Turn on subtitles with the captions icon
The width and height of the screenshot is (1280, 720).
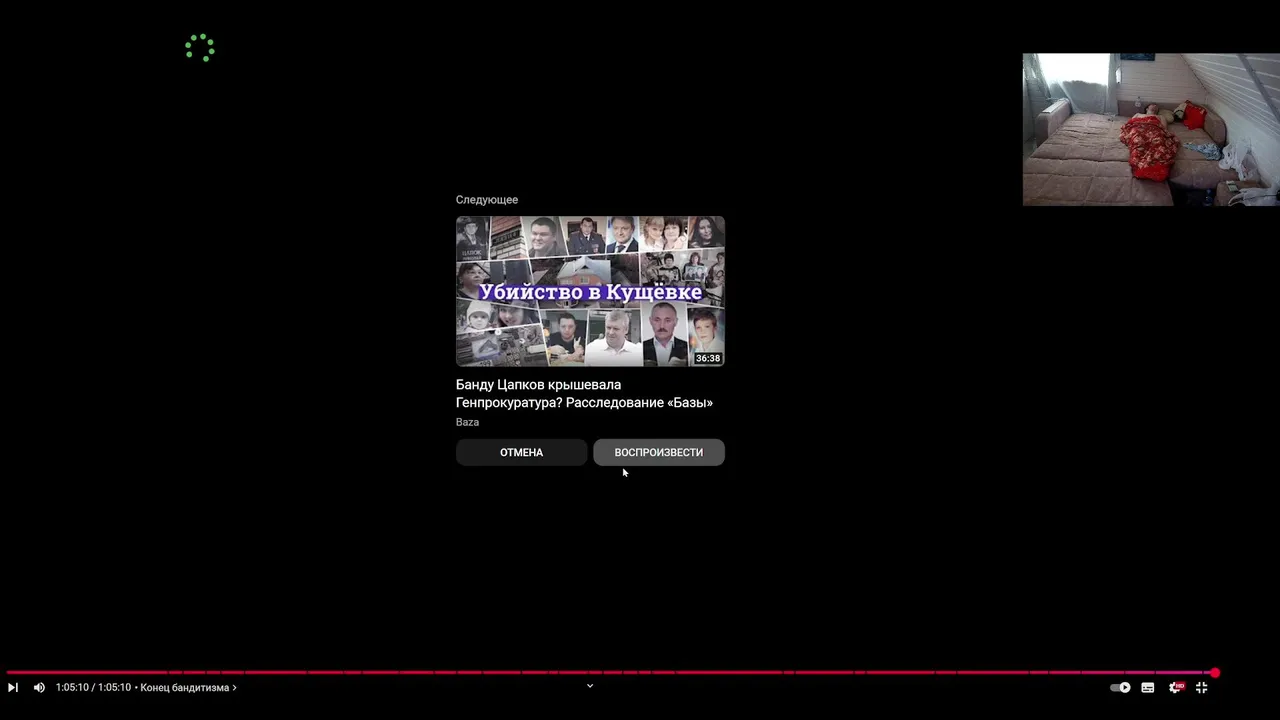tap(1148, 687)
